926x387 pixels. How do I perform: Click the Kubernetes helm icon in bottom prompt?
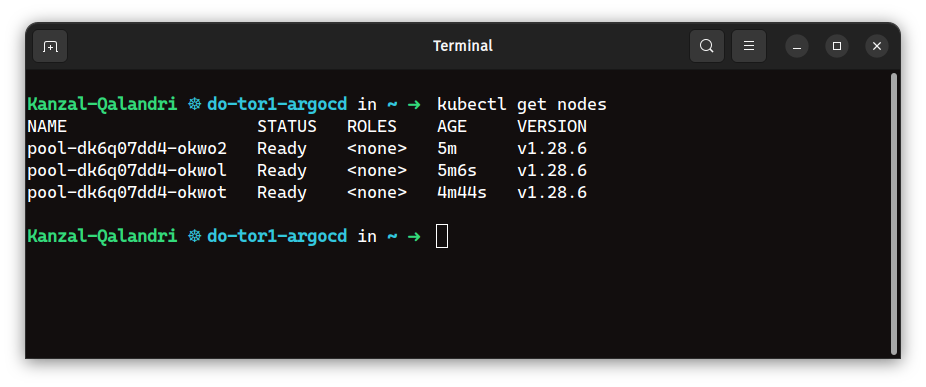194,236
